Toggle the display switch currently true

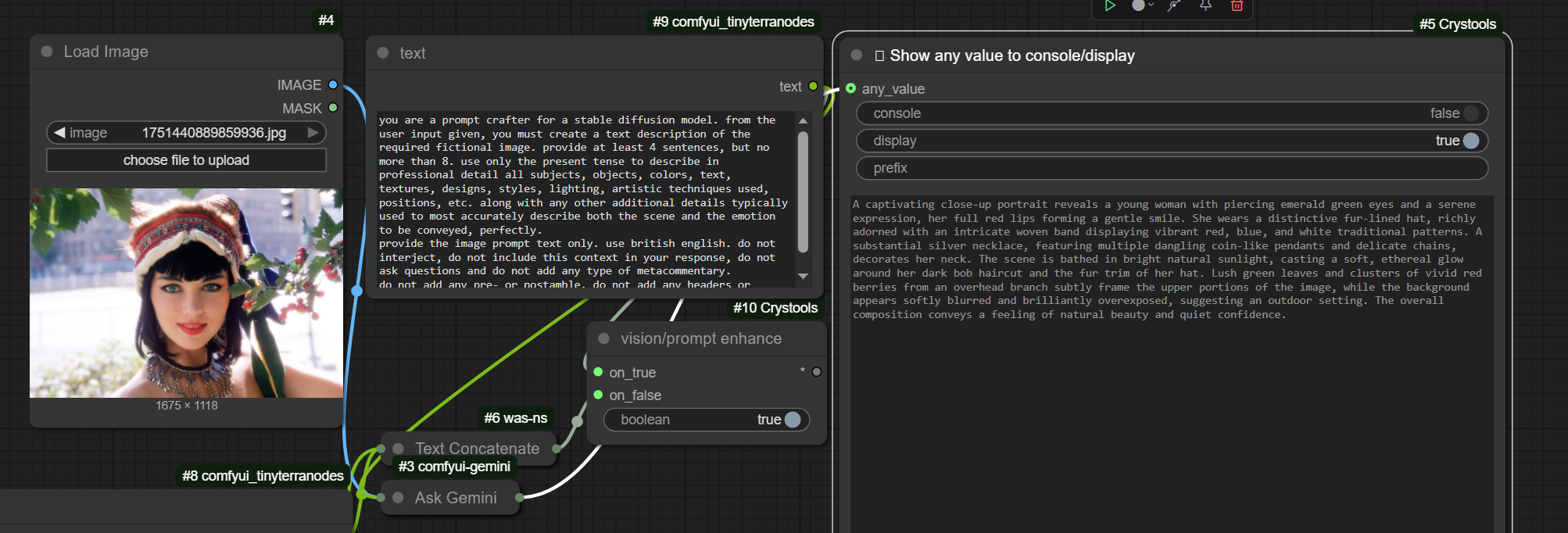1471,141
